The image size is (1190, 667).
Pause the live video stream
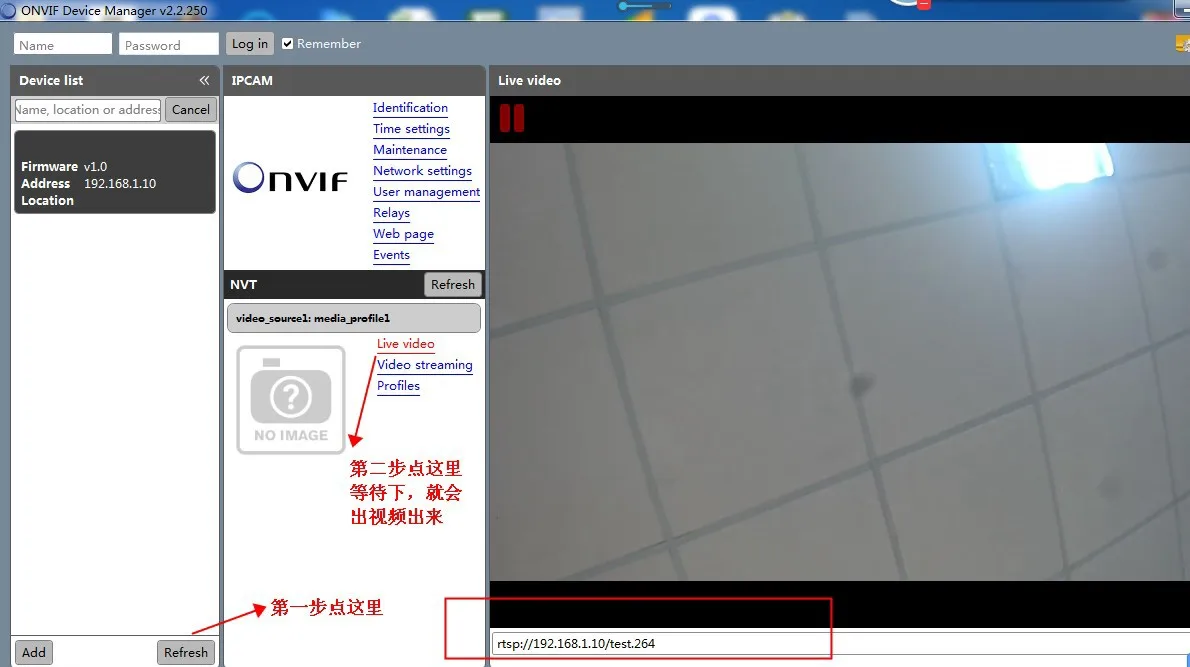coord(511,117)
